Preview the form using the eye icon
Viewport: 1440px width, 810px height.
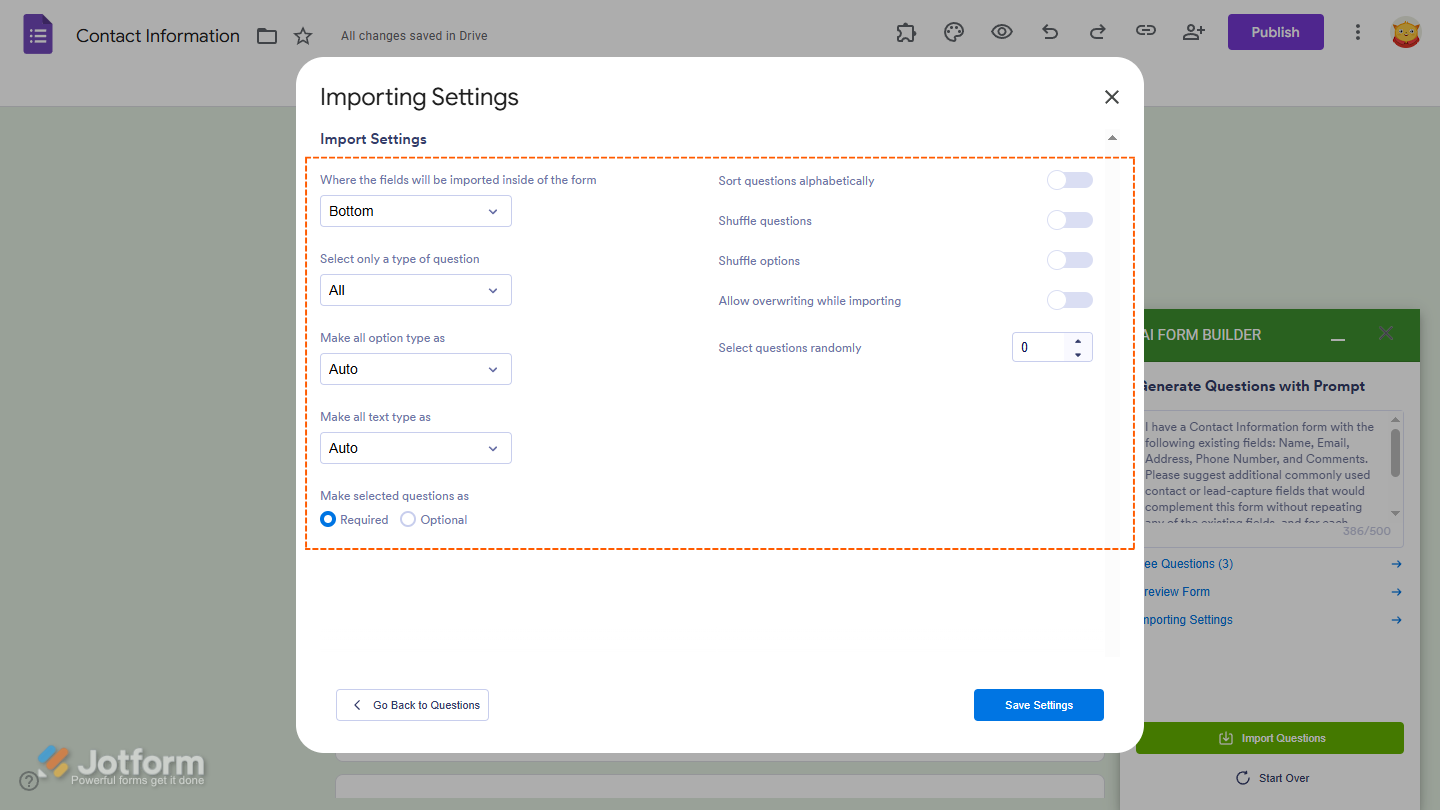pos(1001,32)
